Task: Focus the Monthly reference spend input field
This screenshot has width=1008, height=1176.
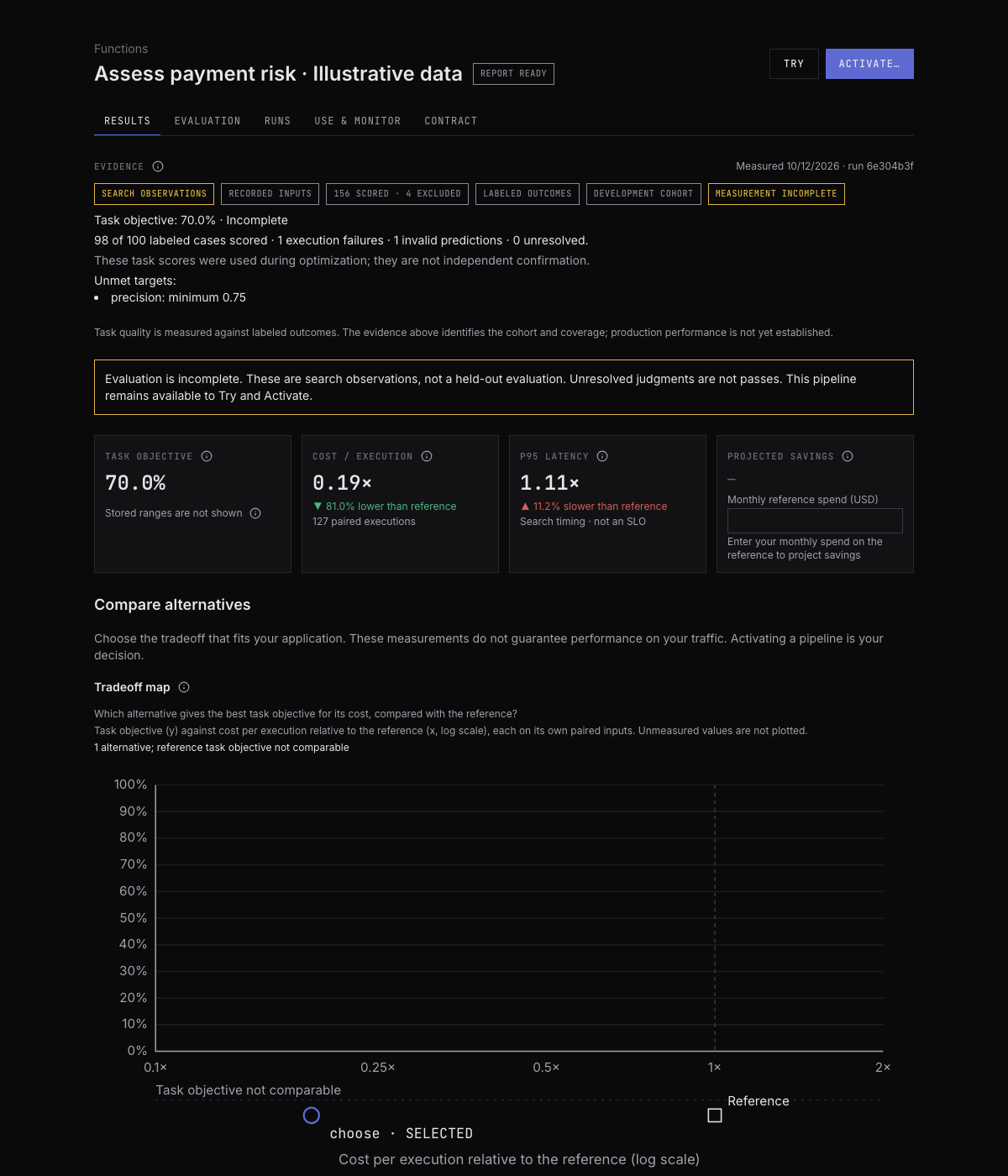Action: click(x=815, y=521)
